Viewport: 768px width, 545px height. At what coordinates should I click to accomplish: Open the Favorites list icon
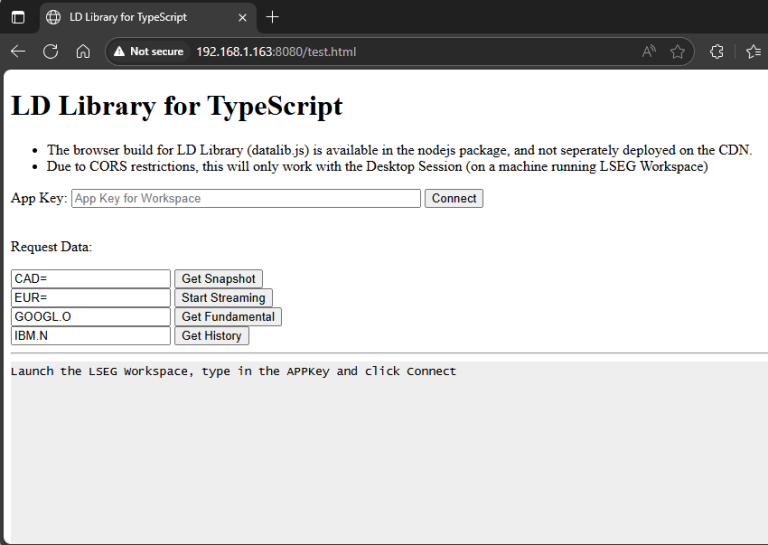(753, 51)
